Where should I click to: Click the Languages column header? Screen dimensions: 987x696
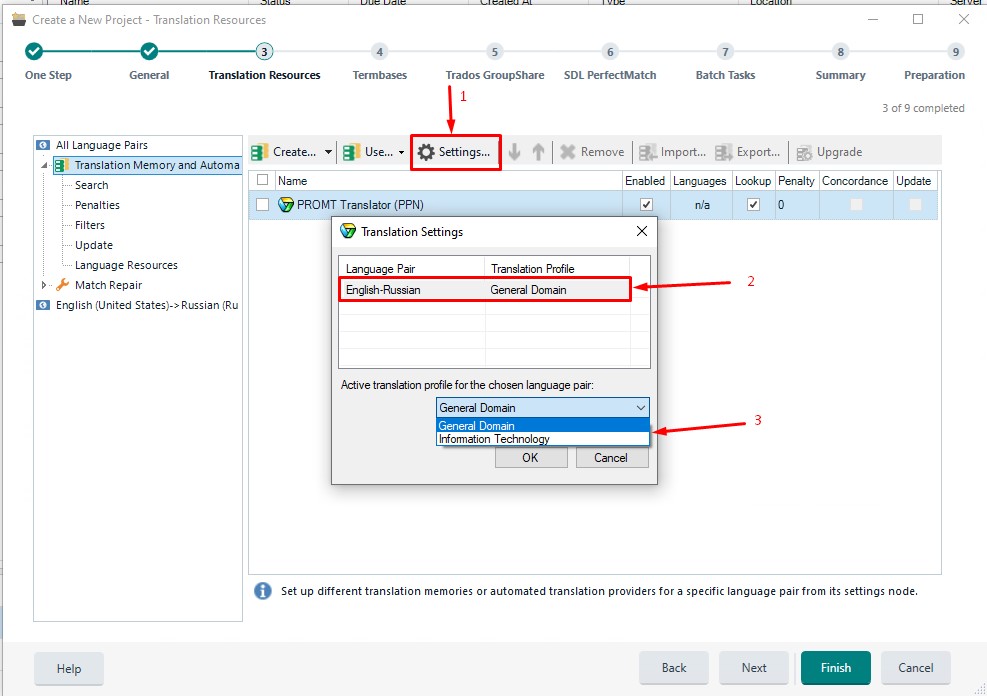coord(700,181)
